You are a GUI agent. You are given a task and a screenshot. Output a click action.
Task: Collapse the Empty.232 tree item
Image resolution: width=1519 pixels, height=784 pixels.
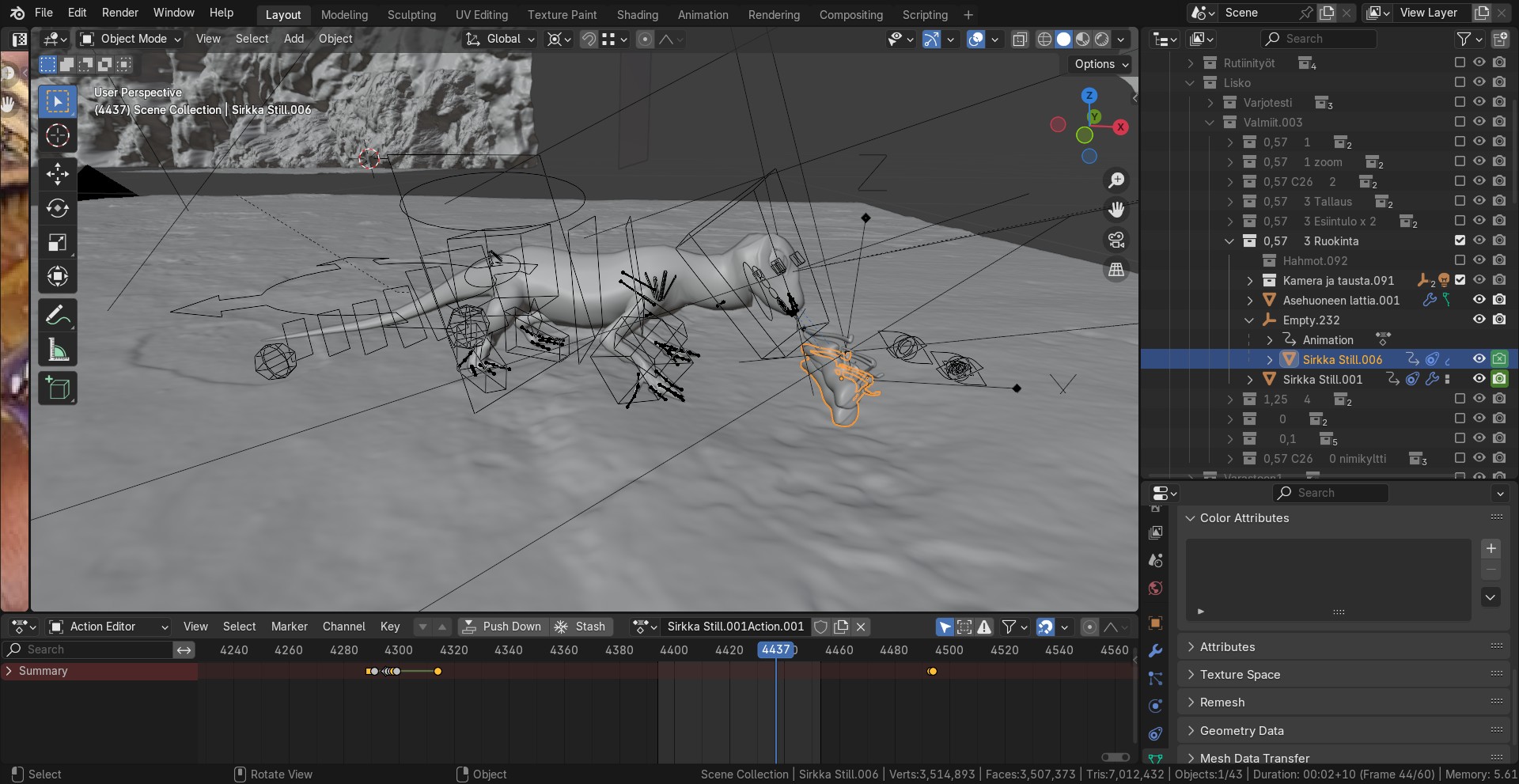1249,320
